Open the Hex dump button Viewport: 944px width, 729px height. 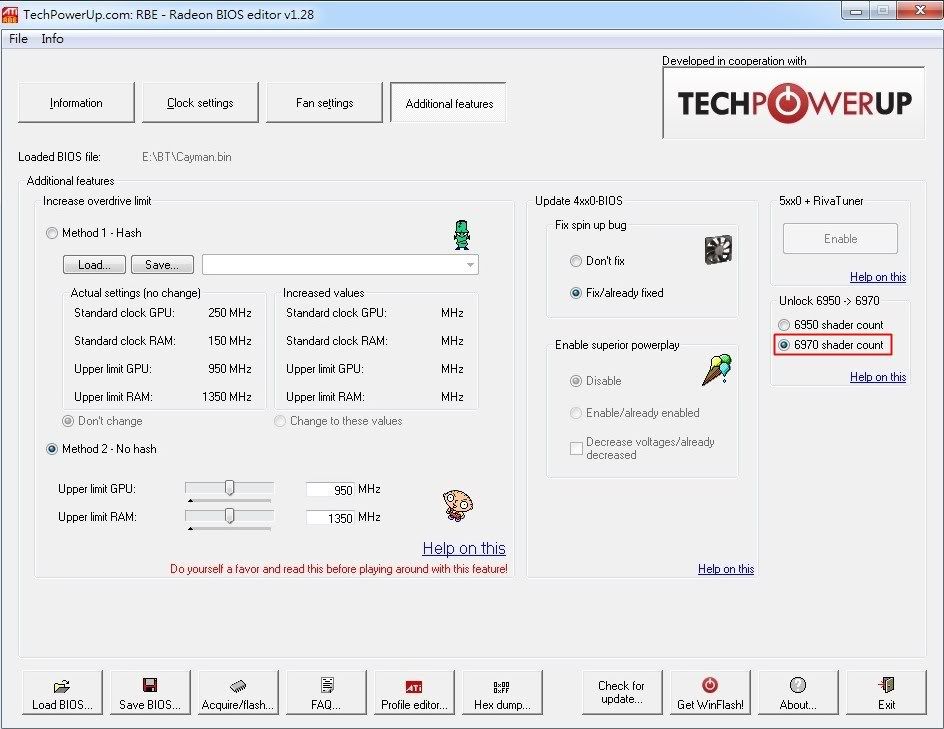(502, 692)
